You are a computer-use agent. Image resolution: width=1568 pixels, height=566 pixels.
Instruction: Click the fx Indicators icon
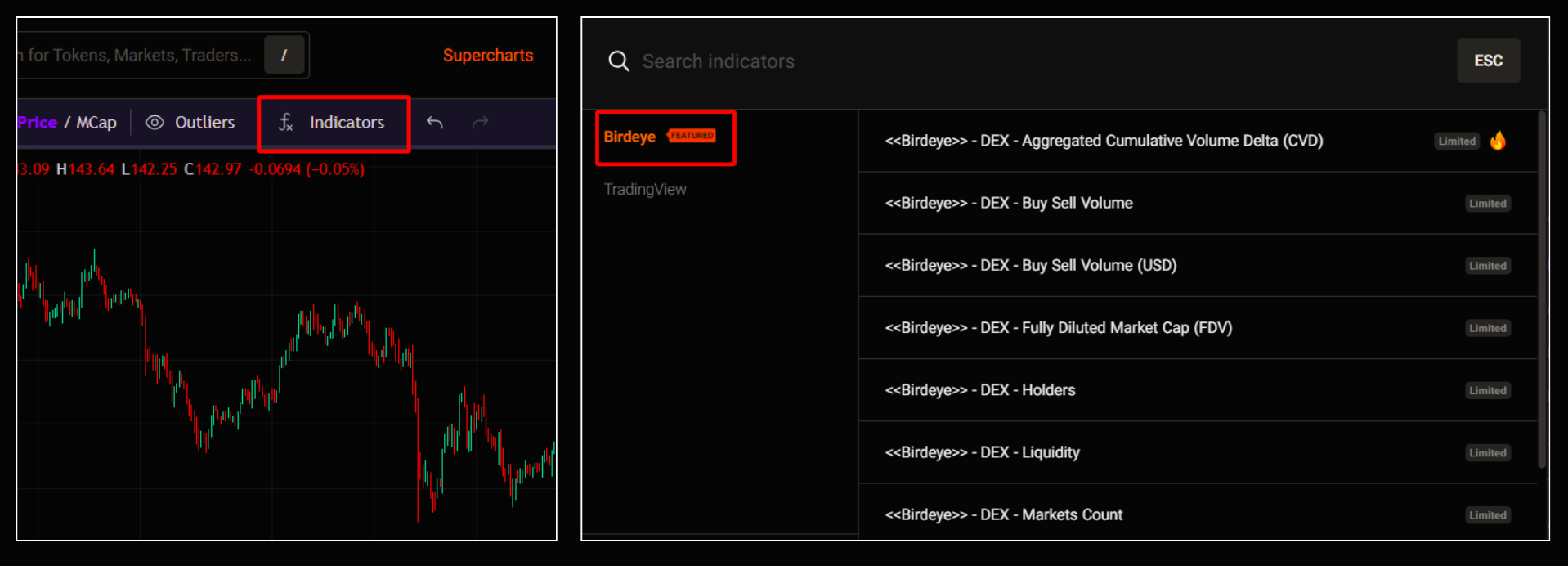[x=285, y=123]
